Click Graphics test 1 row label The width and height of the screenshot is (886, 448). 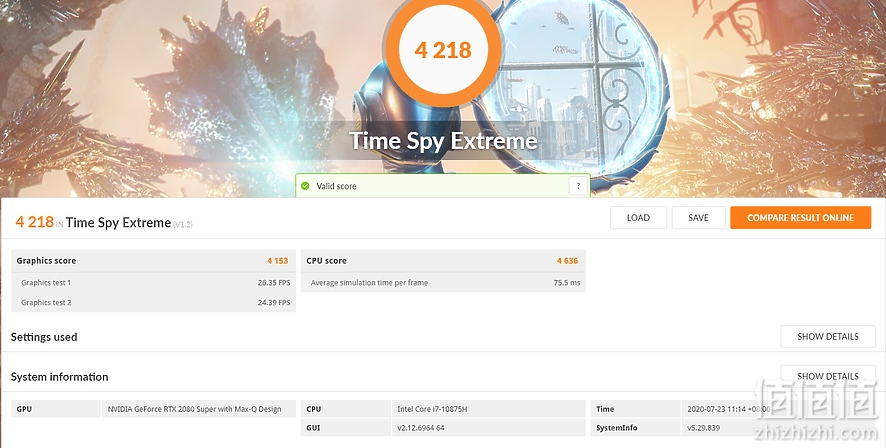click(x=46, y=282)
